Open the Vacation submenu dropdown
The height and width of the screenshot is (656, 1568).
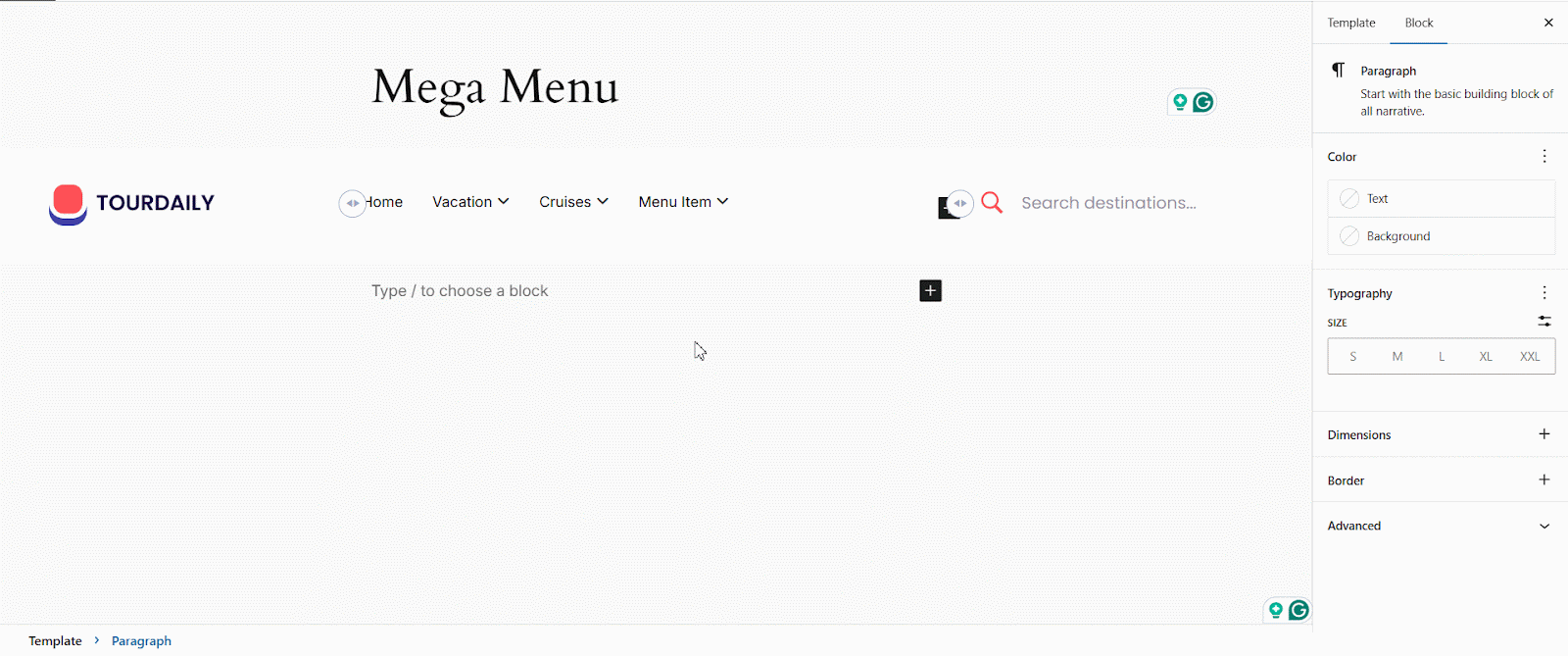(x=503, y=201)
